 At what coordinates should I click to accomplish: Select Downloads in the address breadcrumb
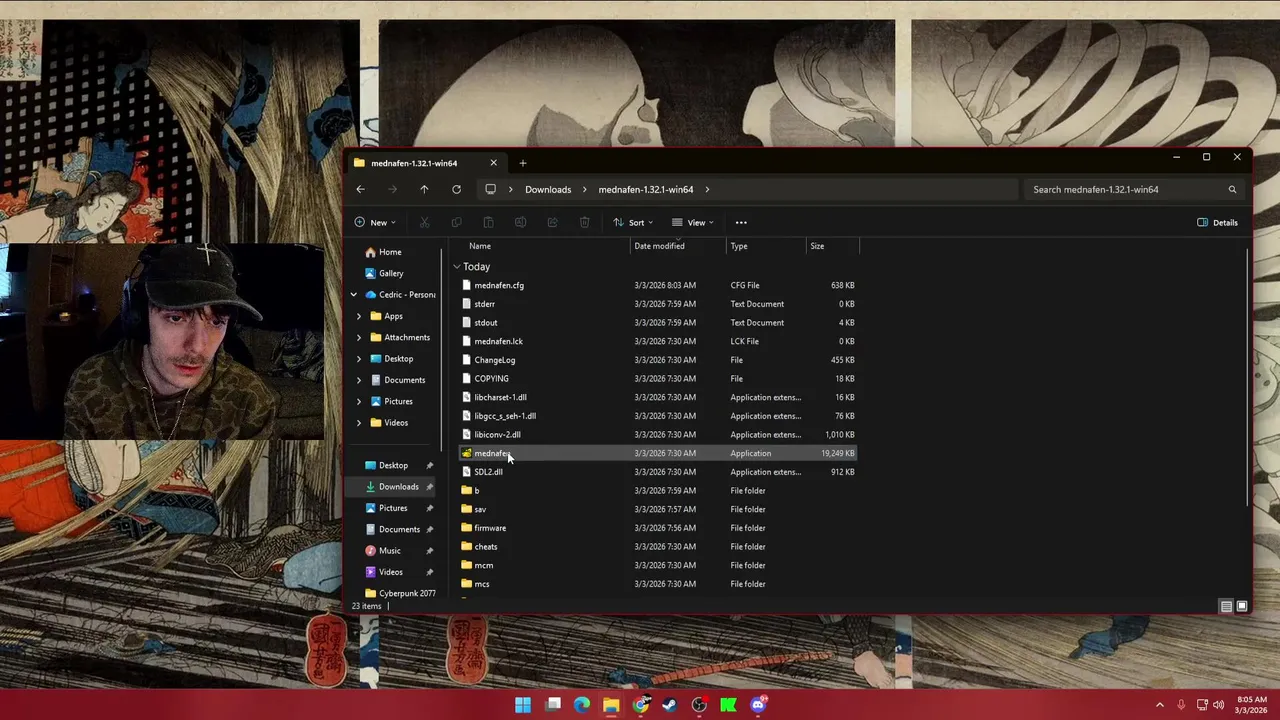(548, 189)
